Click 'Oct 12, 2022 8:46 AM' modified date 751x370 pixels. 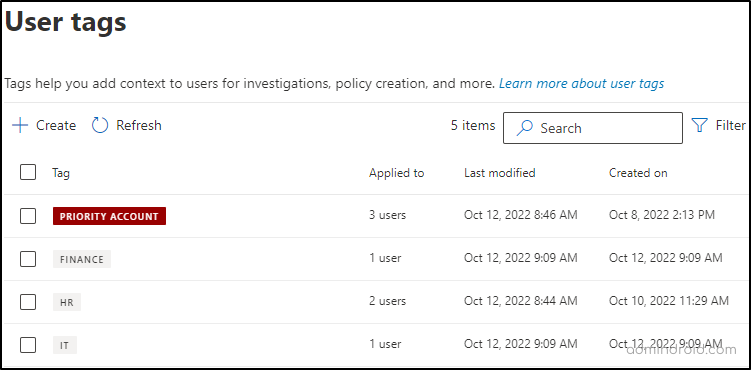[521, 215]
